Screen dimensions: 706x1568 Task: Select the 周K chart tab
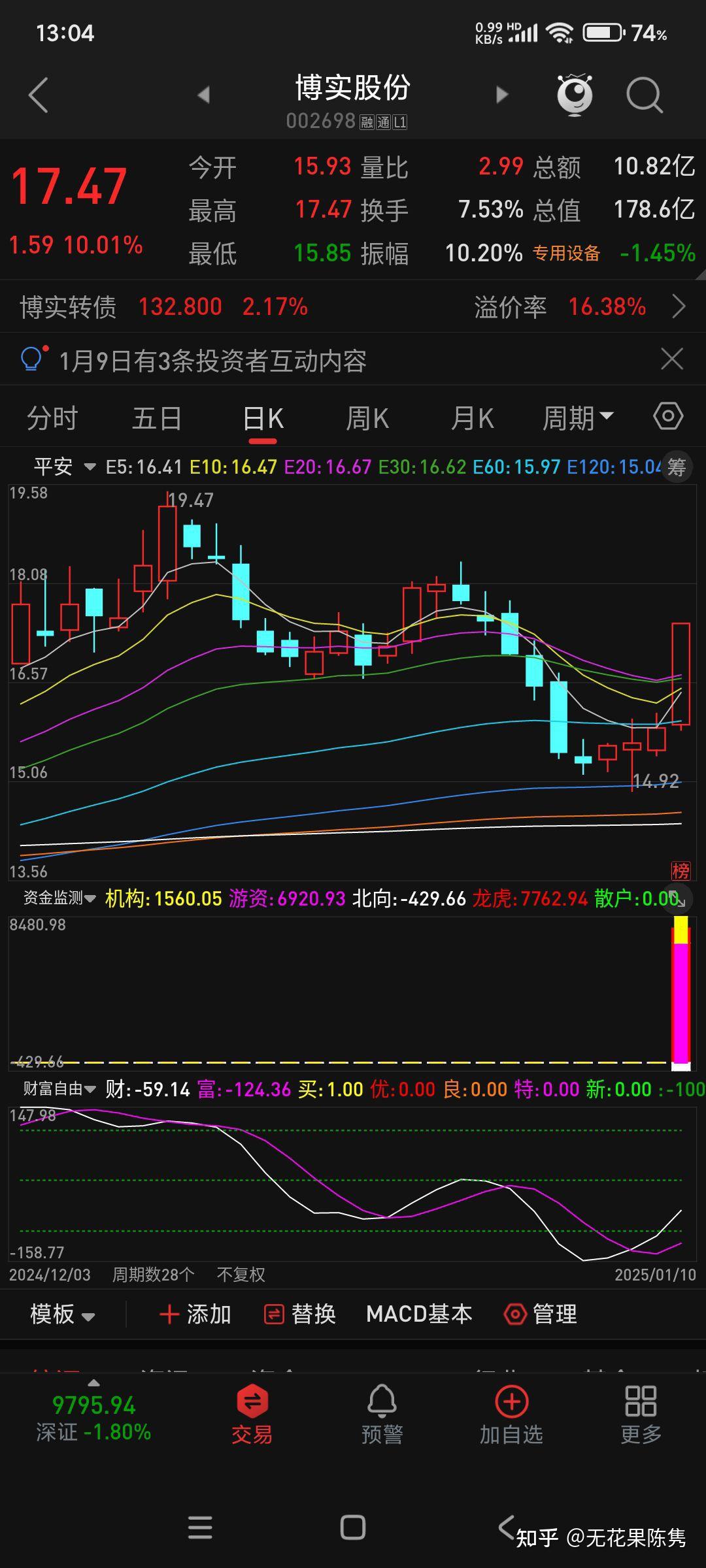click(367, 418)
